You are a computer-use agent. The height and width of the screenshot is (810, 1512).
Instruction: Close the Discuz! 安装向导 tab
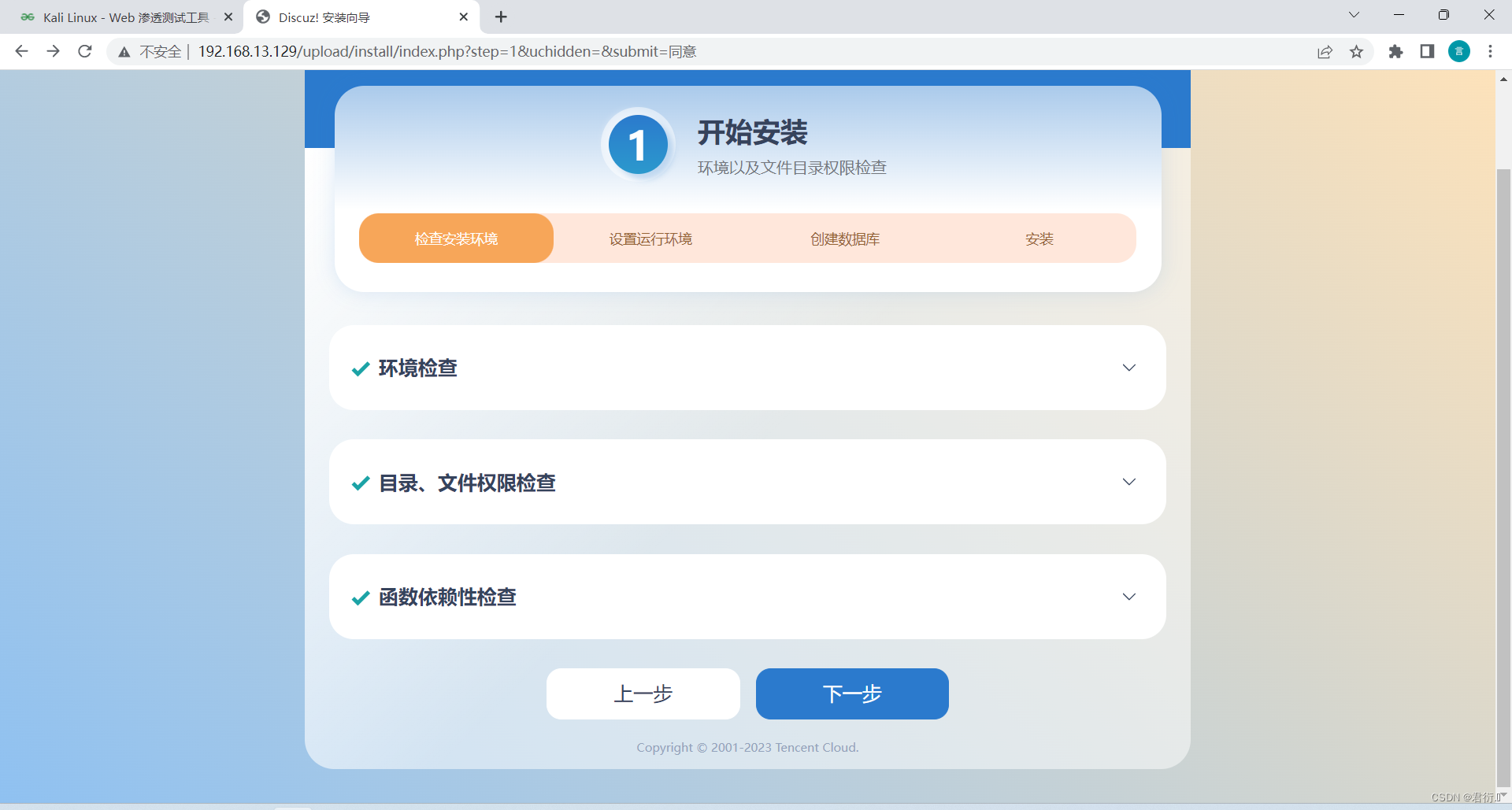464,17
